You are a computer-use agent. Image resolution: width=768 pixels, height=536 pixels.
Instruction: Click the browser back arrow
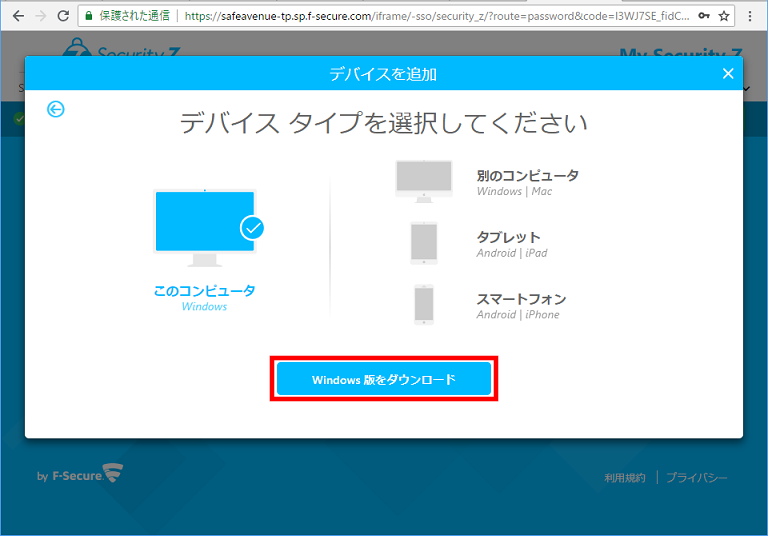click(x=17, y=16)
